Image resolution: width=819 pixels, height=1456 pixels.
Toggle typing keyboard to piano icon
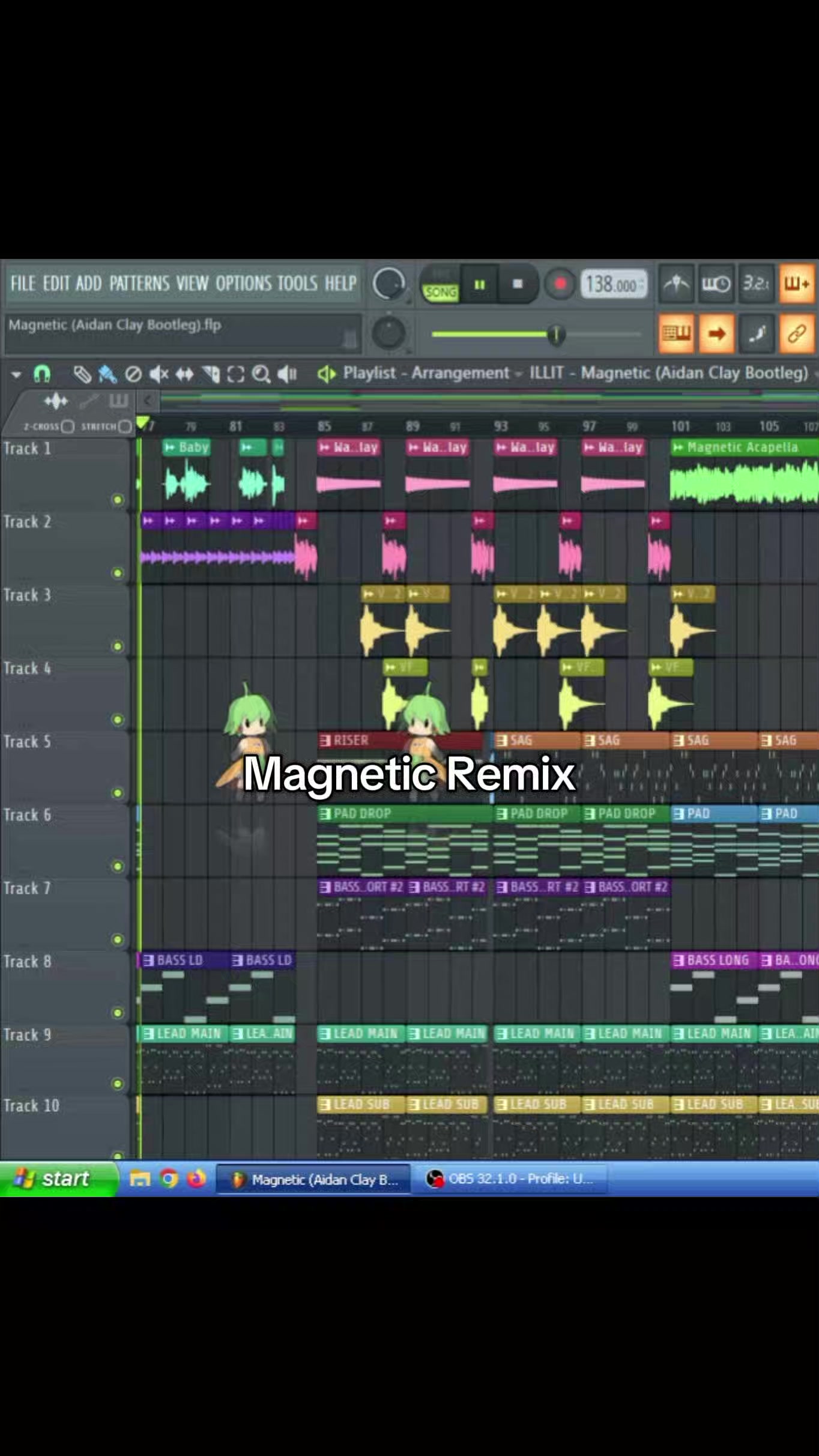pyautogui.click(x=677, y=333)
